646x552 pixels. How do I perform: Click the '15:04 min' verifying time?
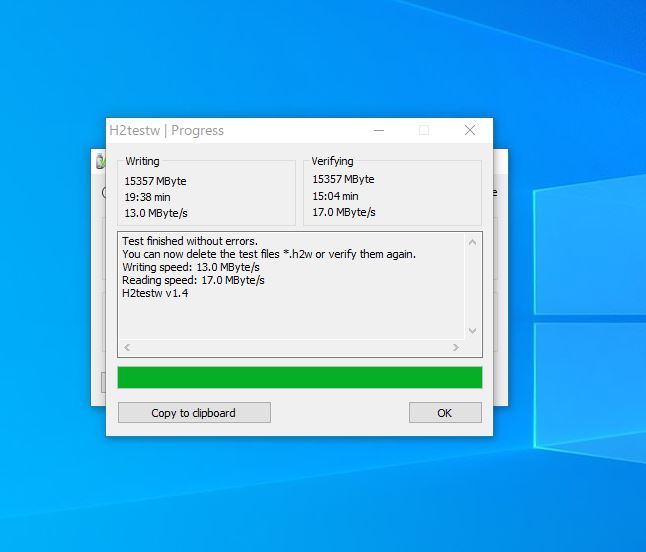coord(335,196)
